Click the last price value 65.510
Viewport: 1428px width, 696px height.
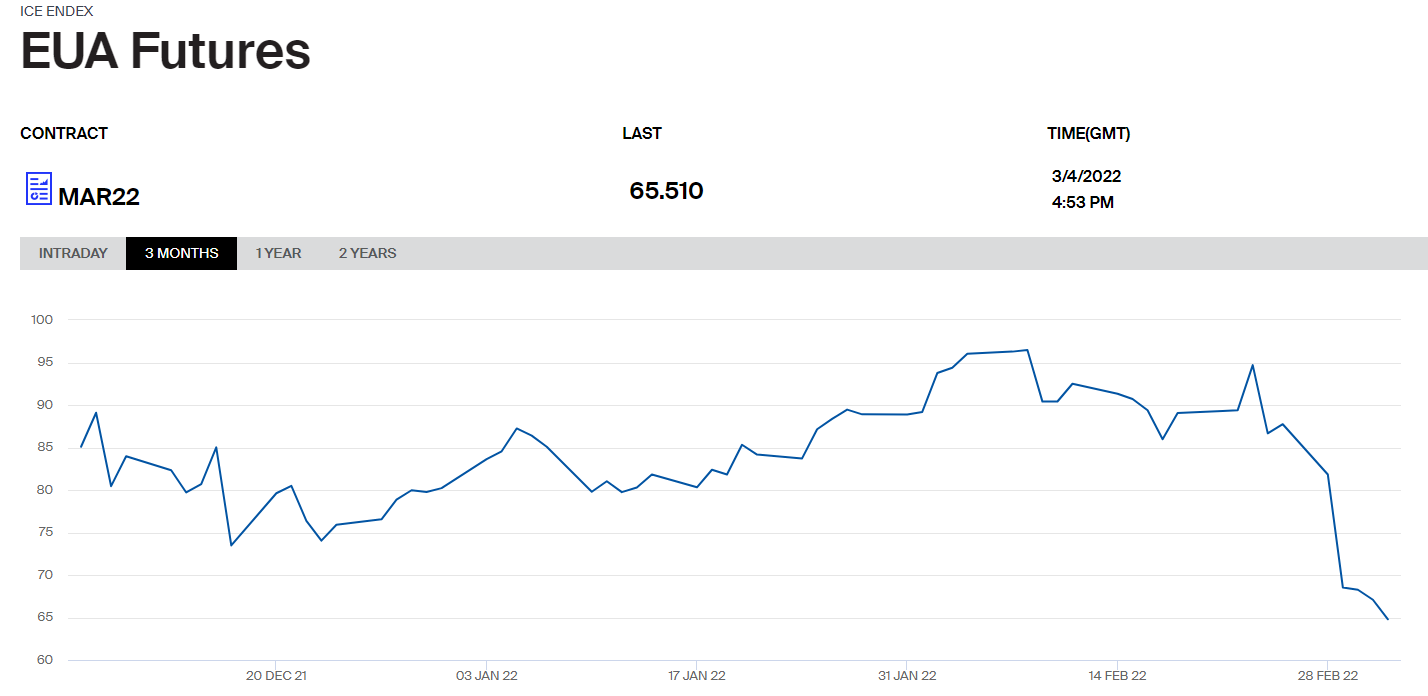[666, 191]
